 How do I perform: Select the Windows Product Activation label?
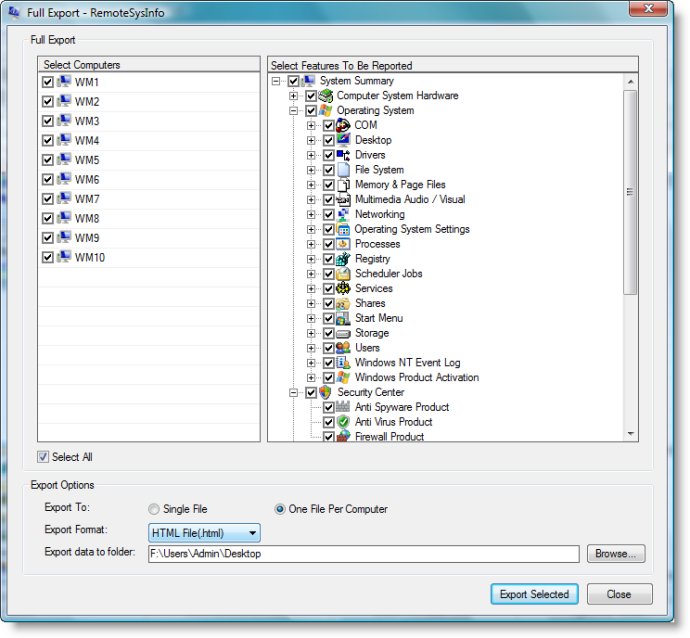pos(417,378)
